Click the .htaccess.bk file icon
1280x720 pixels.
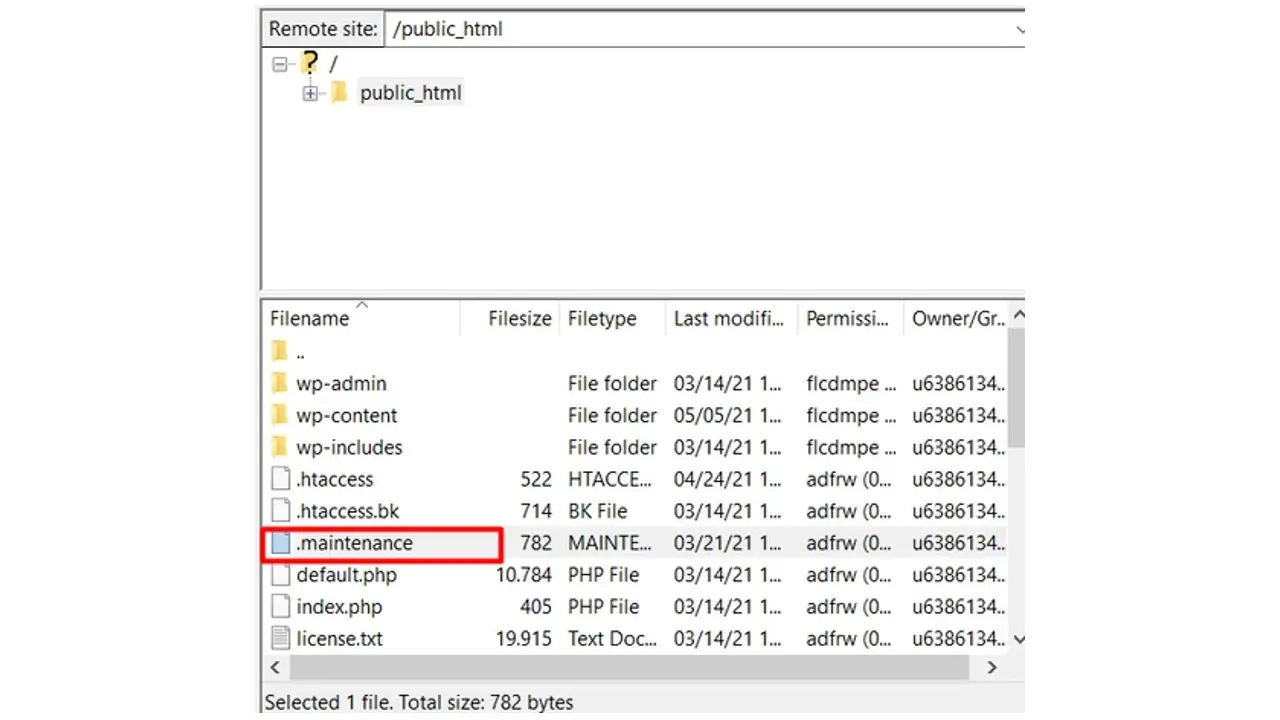pyautogui.click(x=280, y=511)
